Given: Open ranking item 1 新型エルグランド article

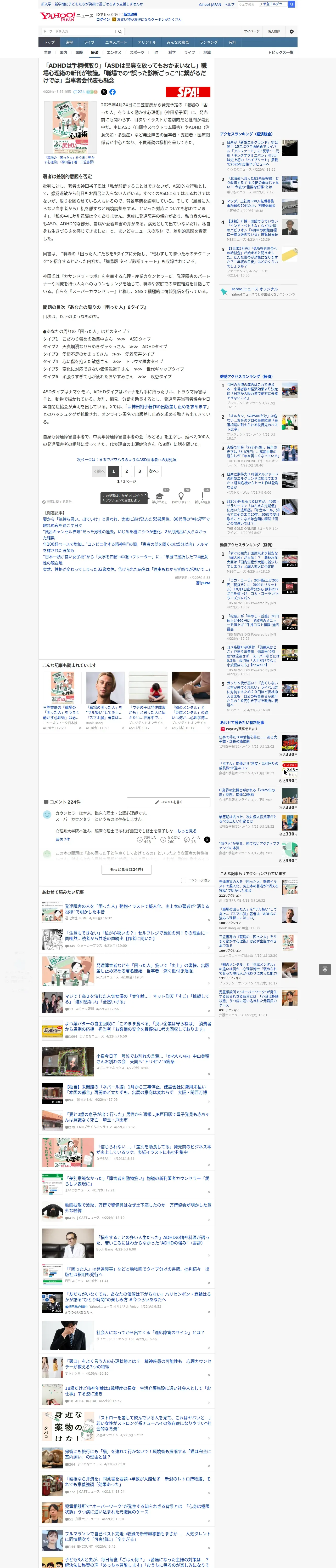Looking at the screenshot, I should 252,153.
